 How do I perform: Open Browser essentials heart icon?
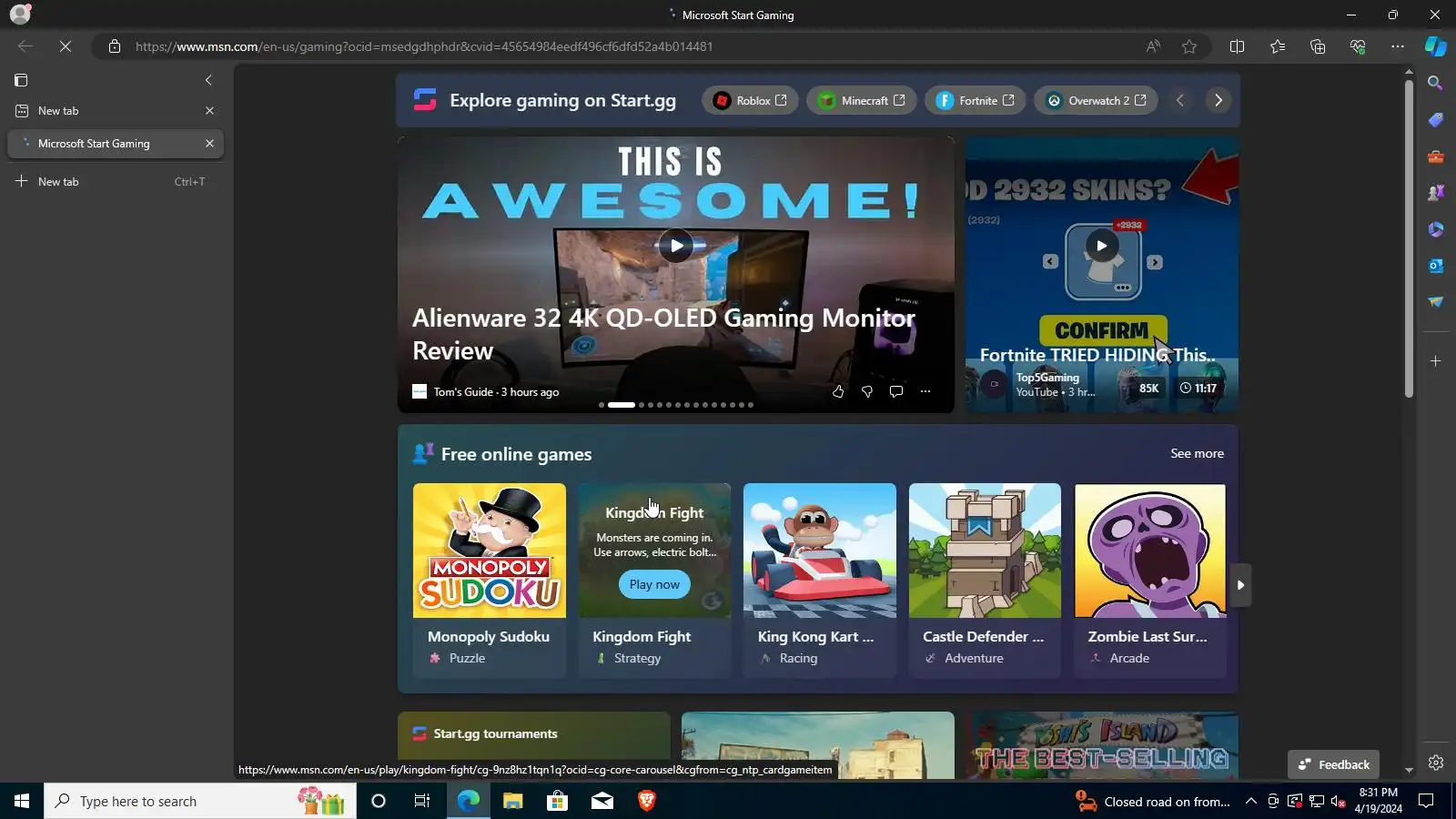click(x=1358, y=46)
